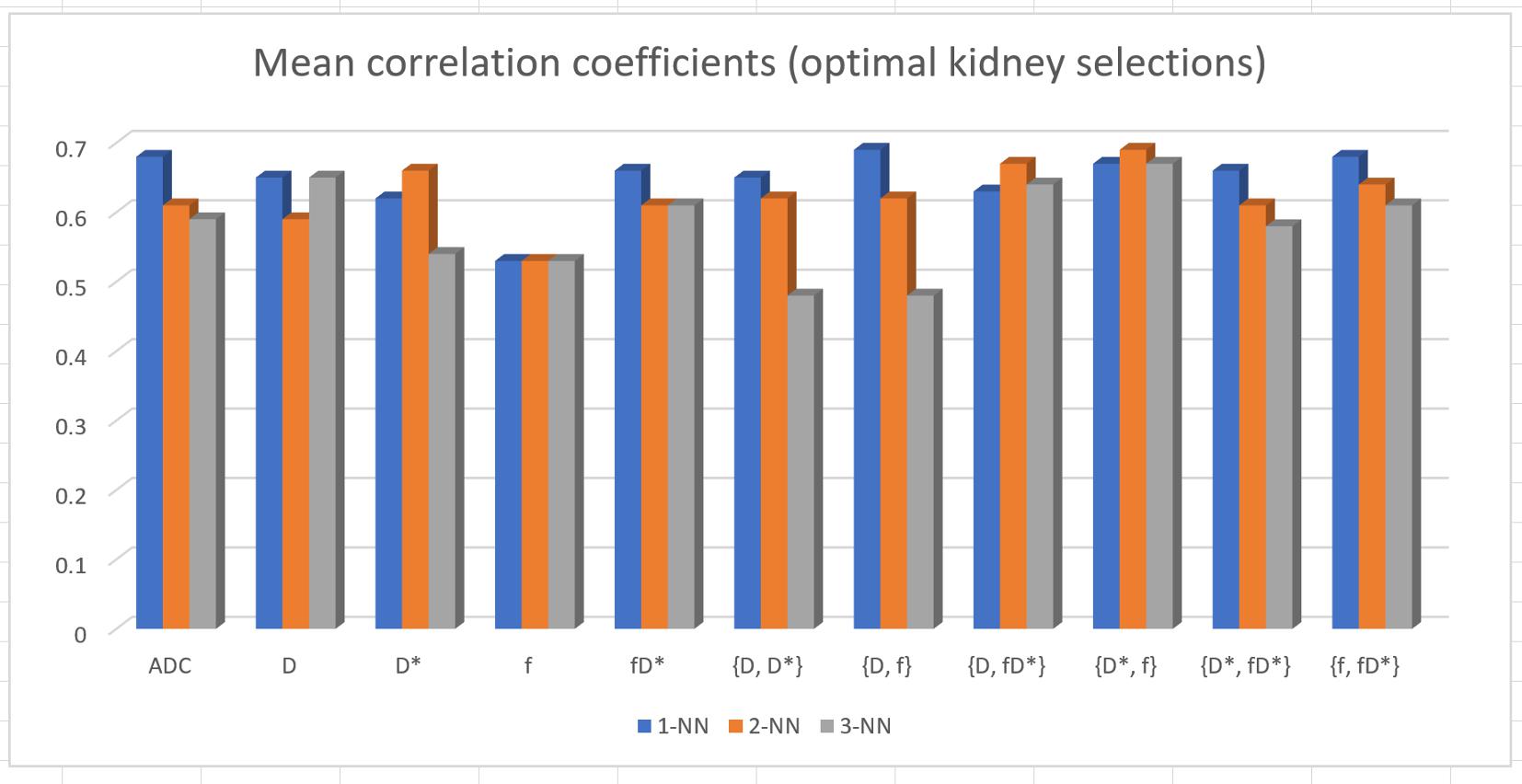Click the gray bar for {D, D*}
Image resolution: width=1522 pixels, height=784 pixels.
coord(801,465)
